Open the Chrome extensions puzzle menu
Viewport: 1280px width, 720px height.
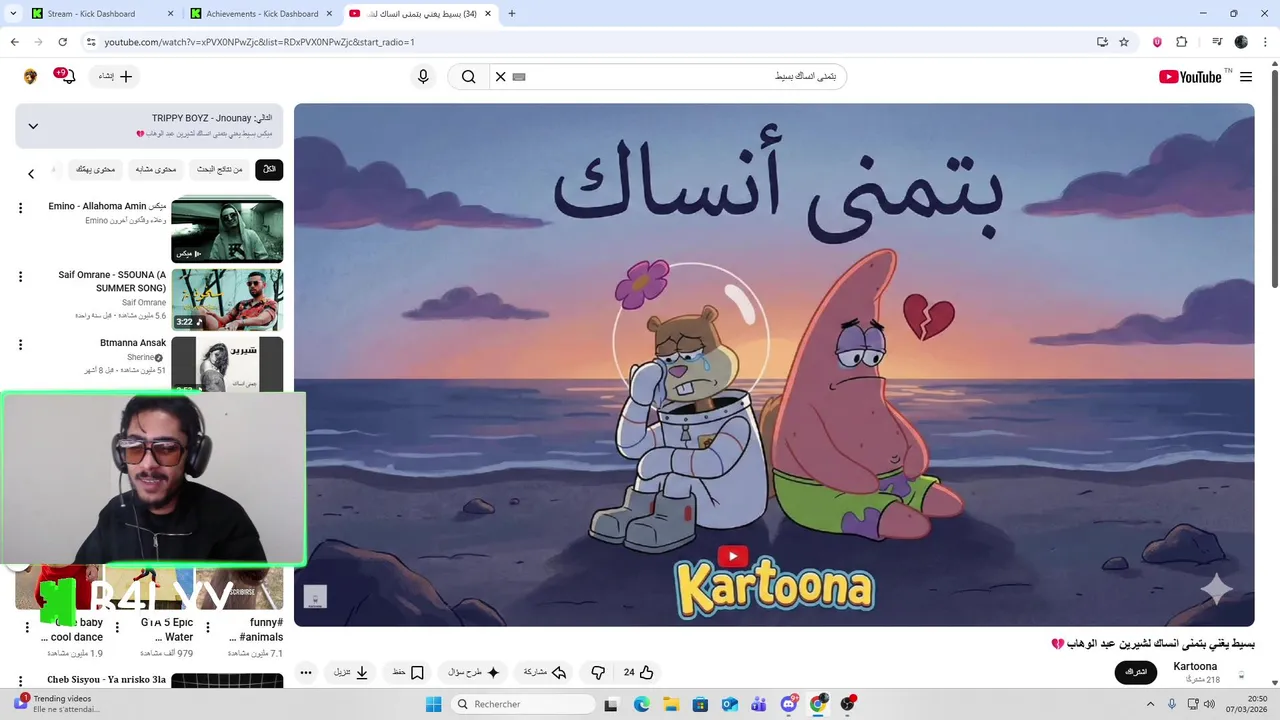tap(1181, 42)
